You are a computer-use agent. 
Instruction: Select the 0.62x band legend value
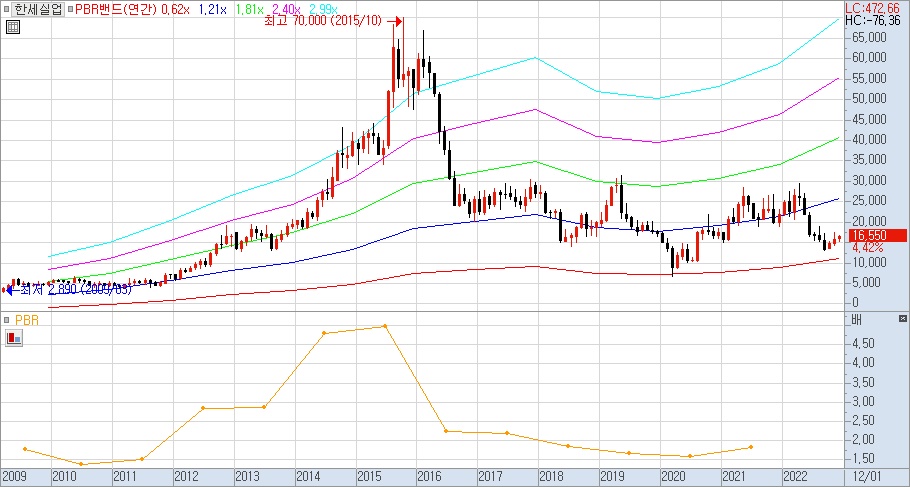click(176, 9)
